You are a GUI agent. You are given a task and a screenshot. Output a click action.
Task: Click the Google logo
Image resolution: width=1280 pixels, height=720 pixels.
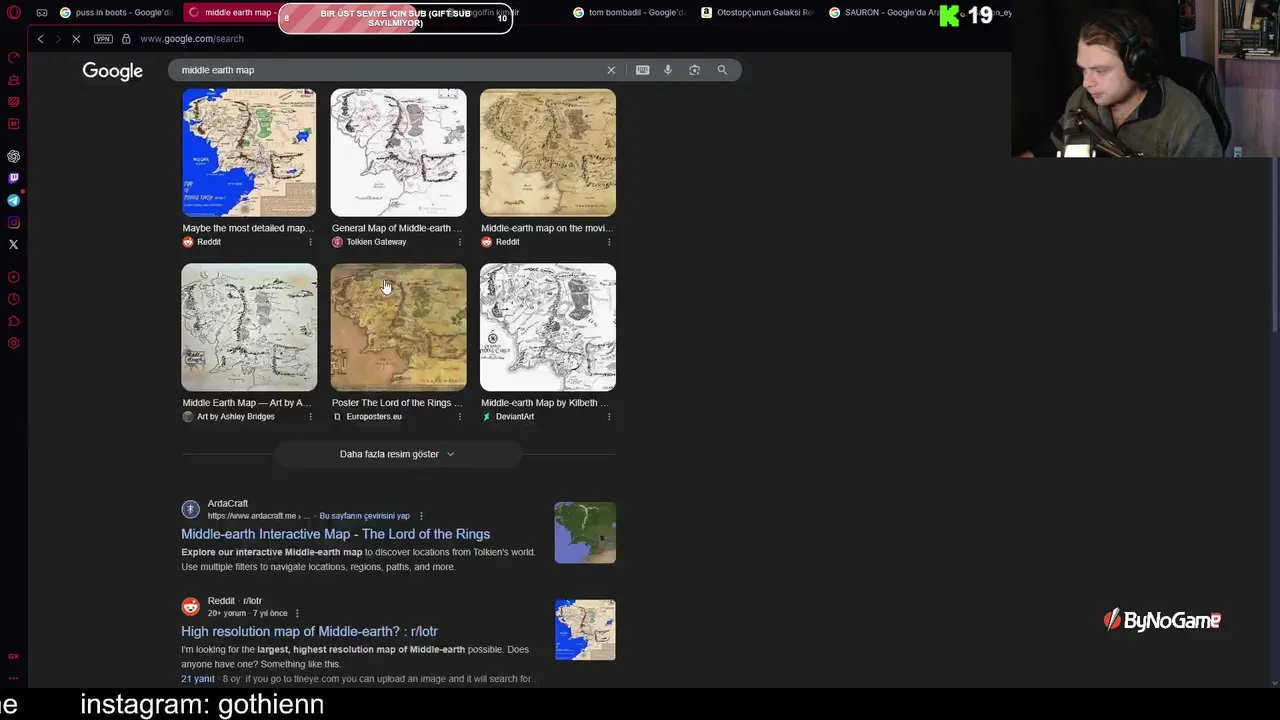tap(113, 71)
